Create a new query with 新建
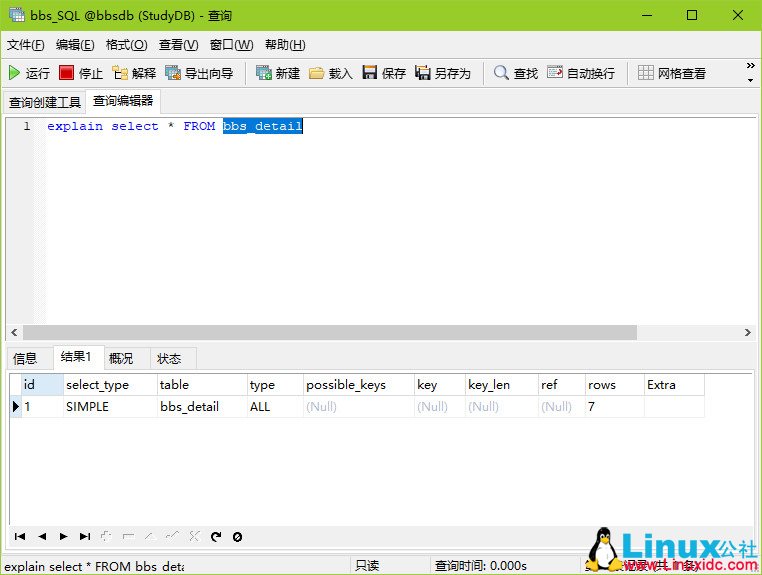Image resolution: width=762 pixels, height=575 pixels. (278, 73)
